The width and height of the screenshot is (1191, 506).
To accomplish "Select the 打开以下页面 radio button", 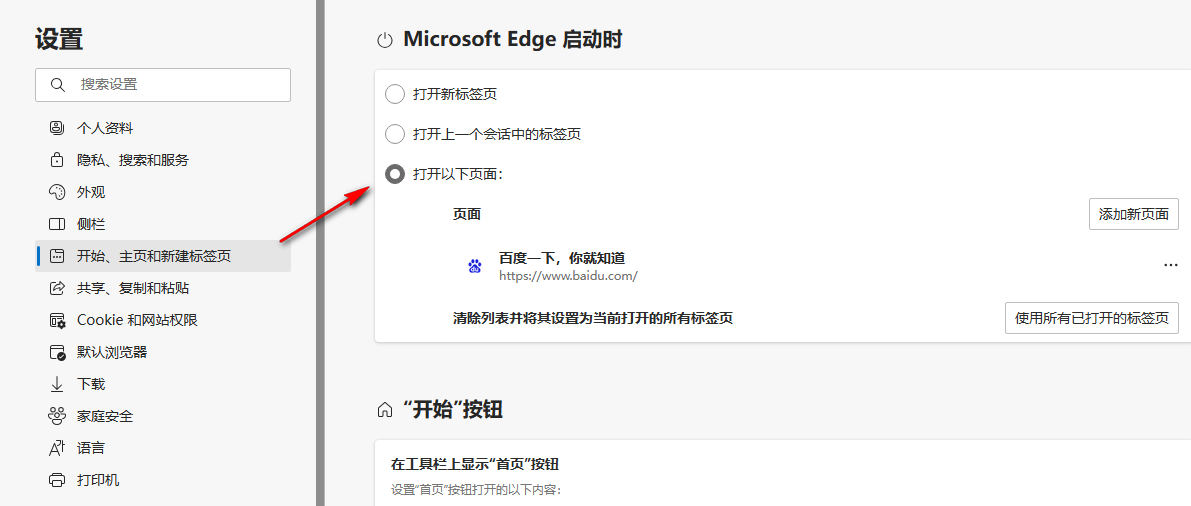I will 395,174.
